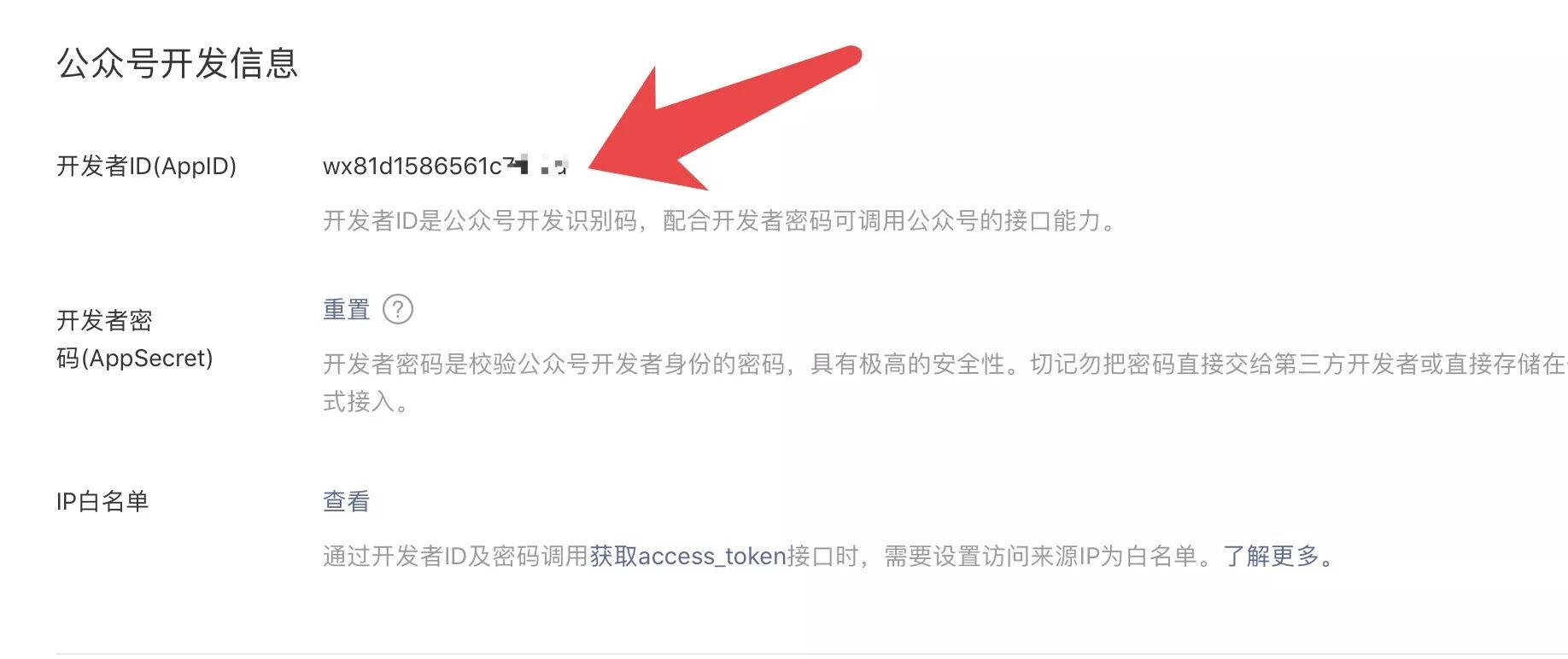Screen dimensions: 1568x659
Task: Click the horizontal divider line at bottom
Action: point(811,654)
